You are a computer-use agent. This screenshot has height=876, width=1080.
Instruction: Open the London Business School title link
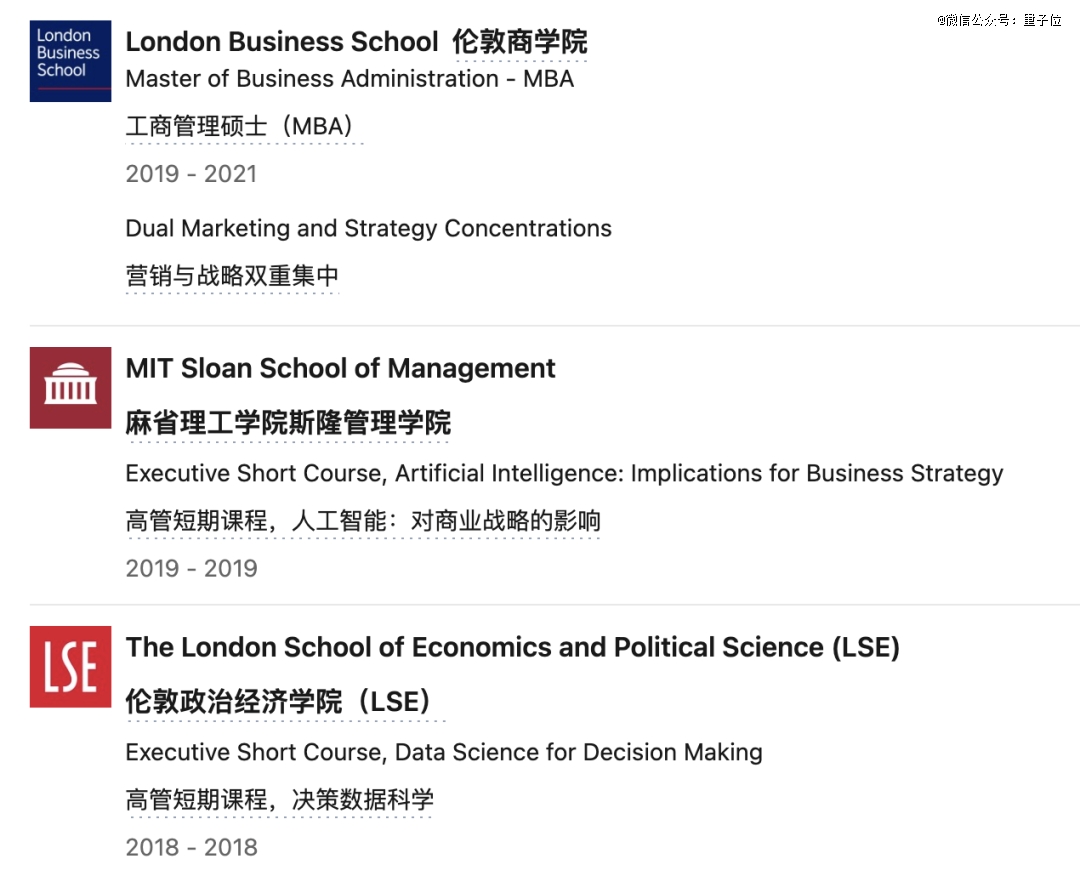point(282,41)
